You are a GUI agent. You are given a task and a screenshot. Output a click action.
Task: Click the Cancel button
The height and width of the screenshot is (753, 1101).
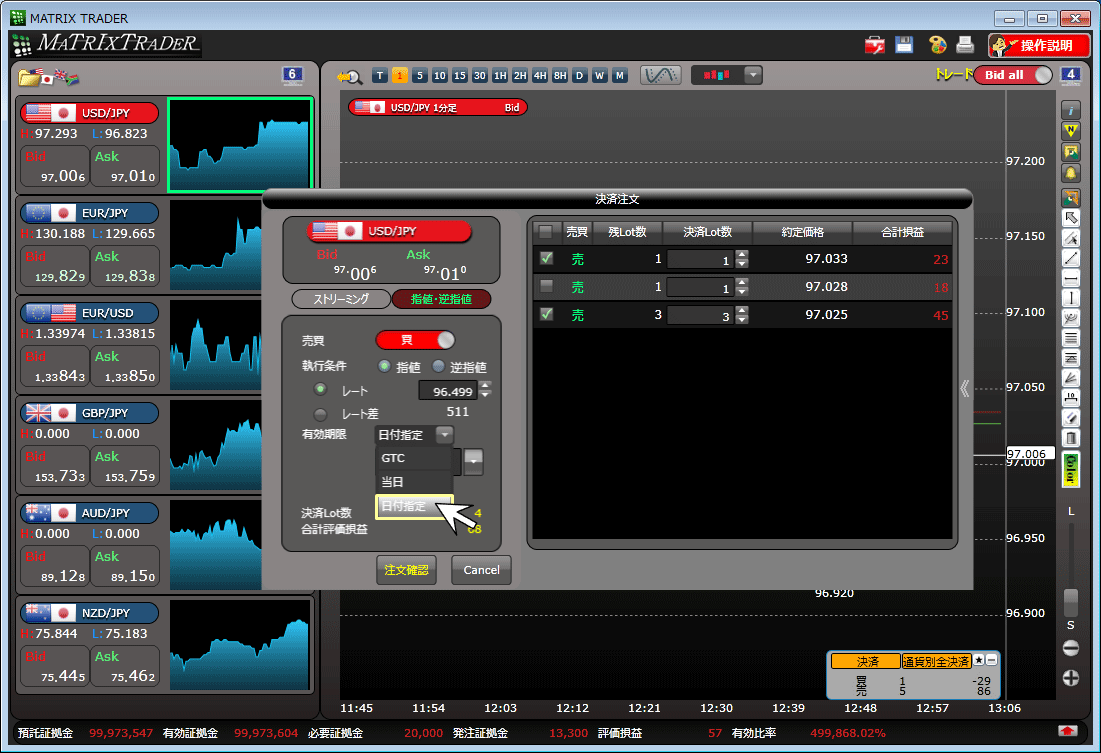tap(481, 570)
